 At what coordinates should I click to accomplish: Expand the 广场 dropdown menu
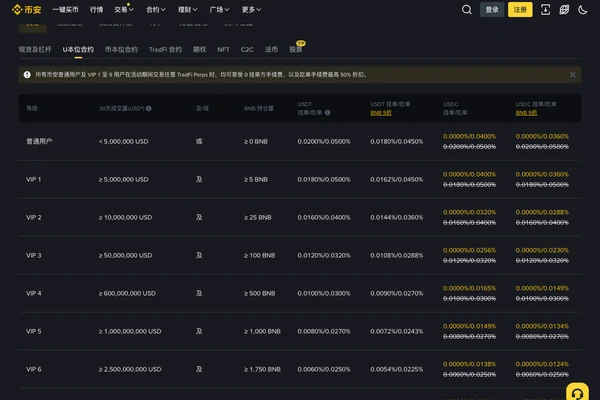(219, 10)
